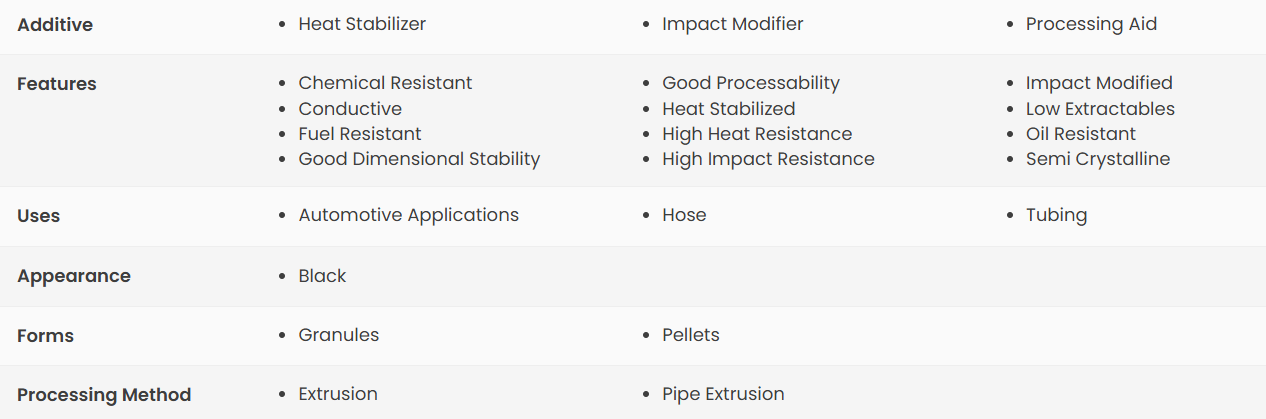Click Pipe Extrusion processing method
Viewport: 1266px width, 419px height.
(x=723, y=394)
